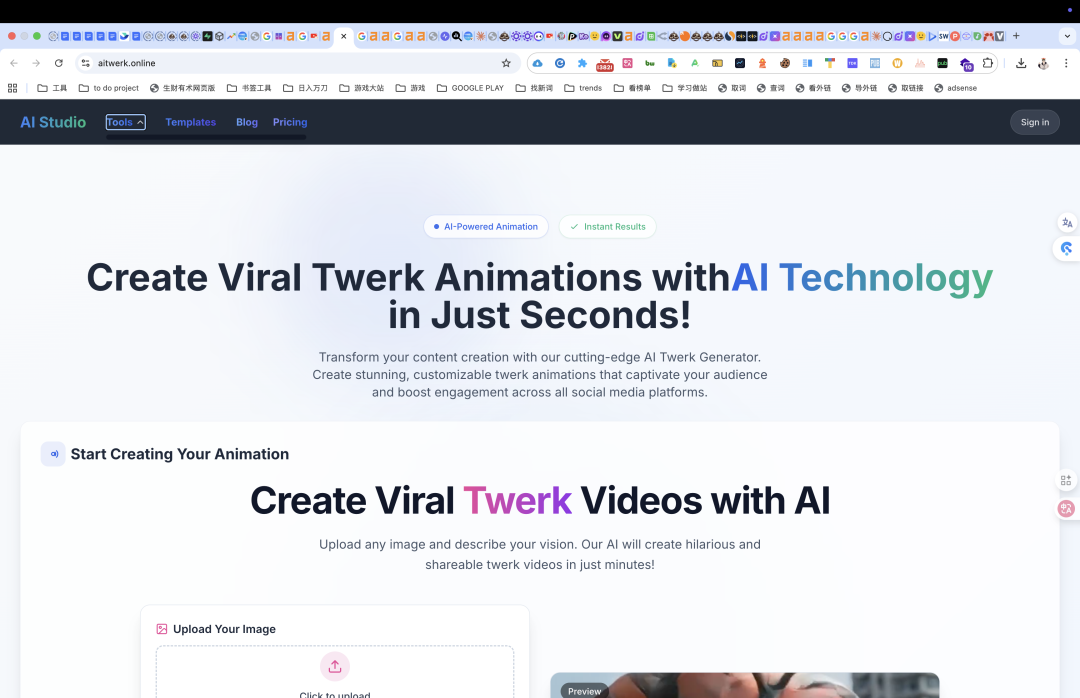Screen dimensions: 1080x698
Task: Go to the Templates nav item
Action: click(x=191, y=122)
